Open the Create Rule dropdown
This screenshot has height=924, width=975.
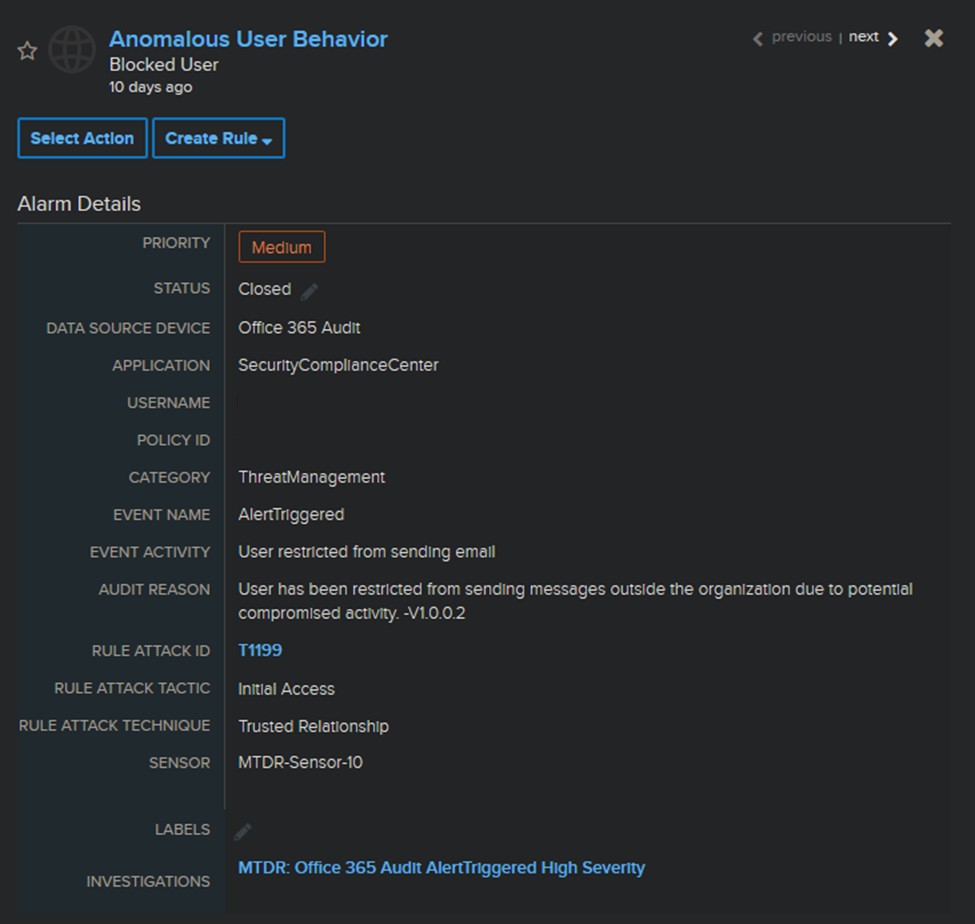218,138
